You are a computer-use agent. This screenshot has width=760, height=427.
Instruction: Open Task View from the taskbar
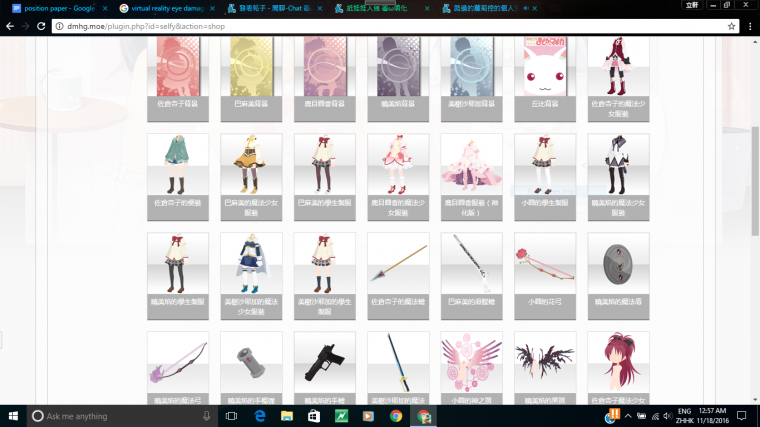[232, 416]
